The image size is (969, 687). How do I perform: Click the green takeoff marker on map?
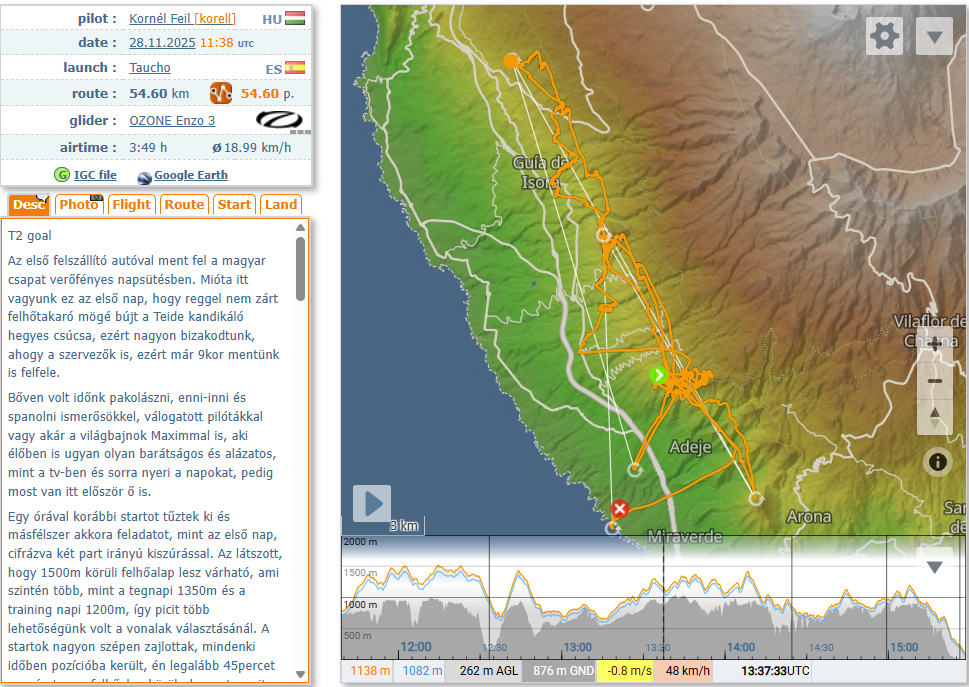pos(658,376)
